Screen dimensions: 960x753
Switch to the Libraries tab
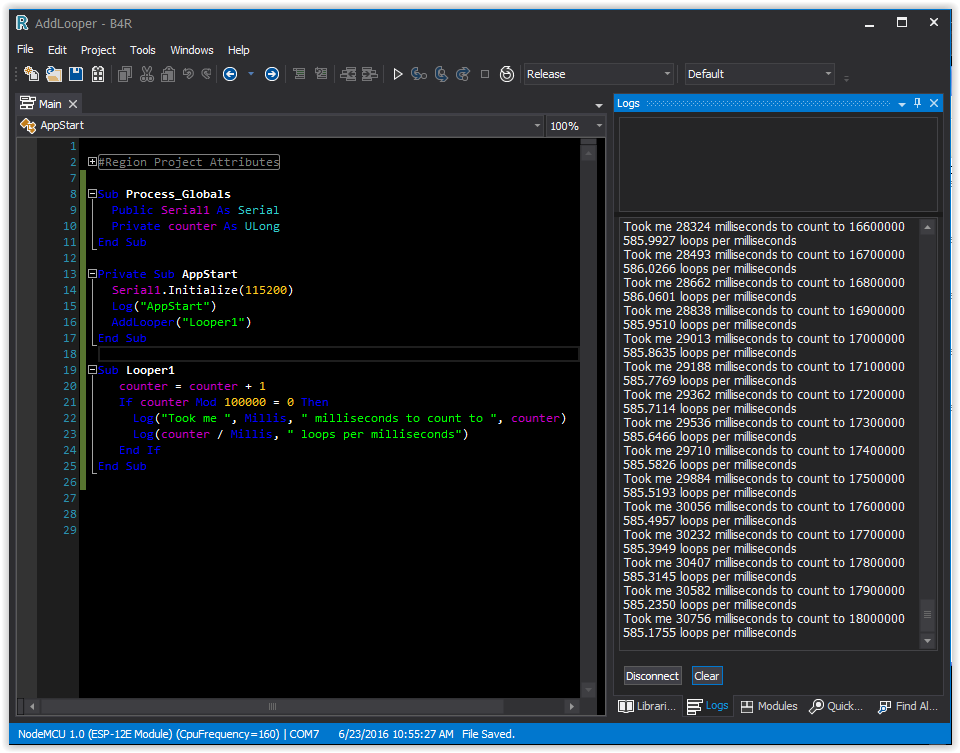(647, 706)
